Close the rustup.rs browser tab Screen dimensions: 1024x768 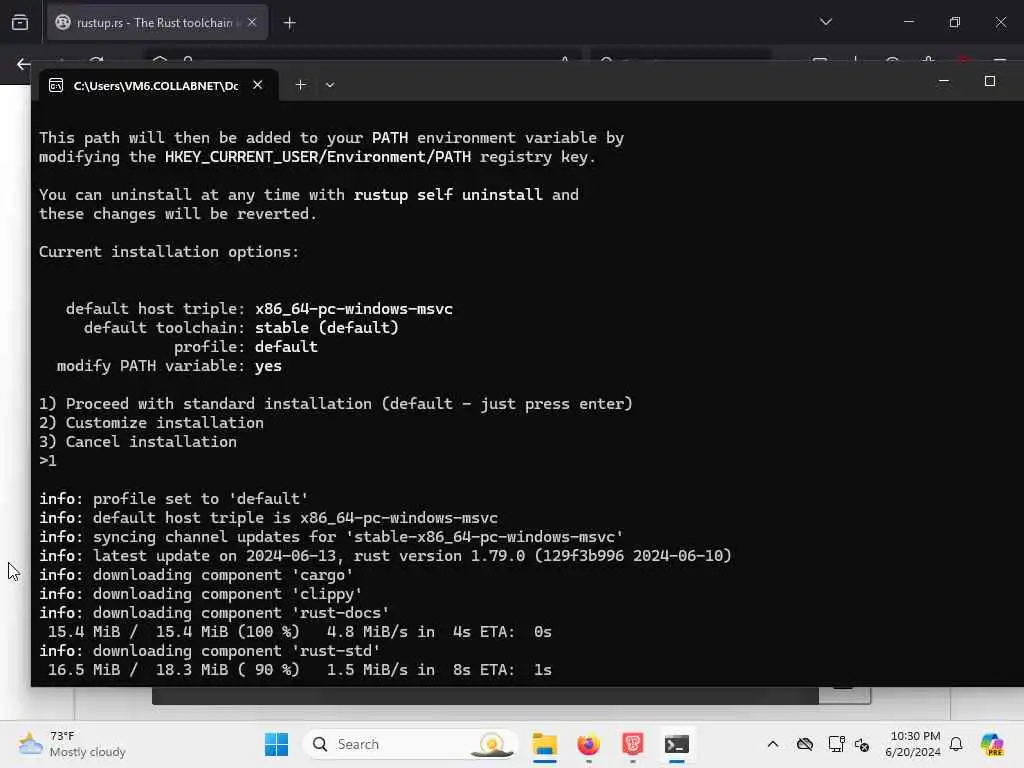[x=252, y=23]
